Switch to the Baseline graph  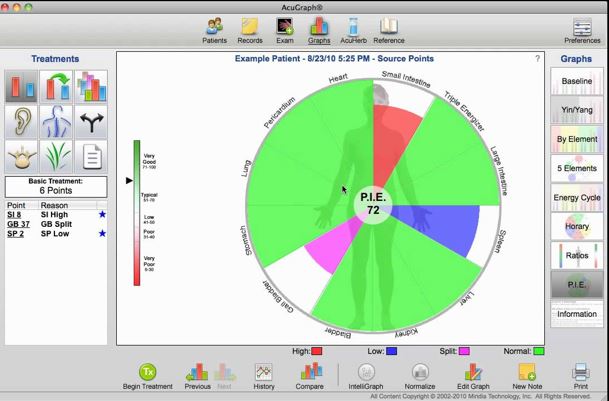coord(577,81)
